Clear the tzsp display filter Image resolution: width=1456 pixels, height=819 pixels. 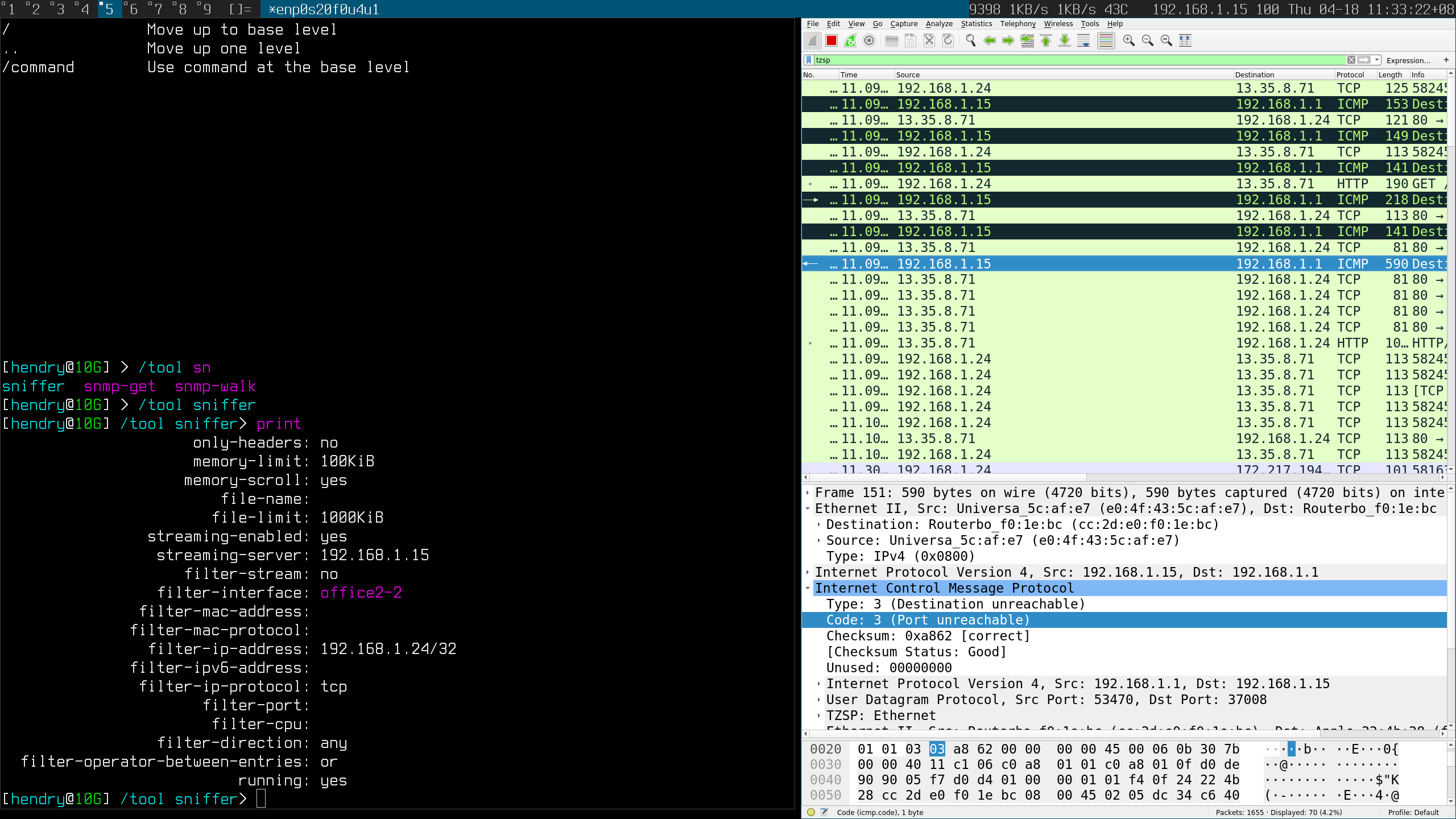tap(1351, 60)
